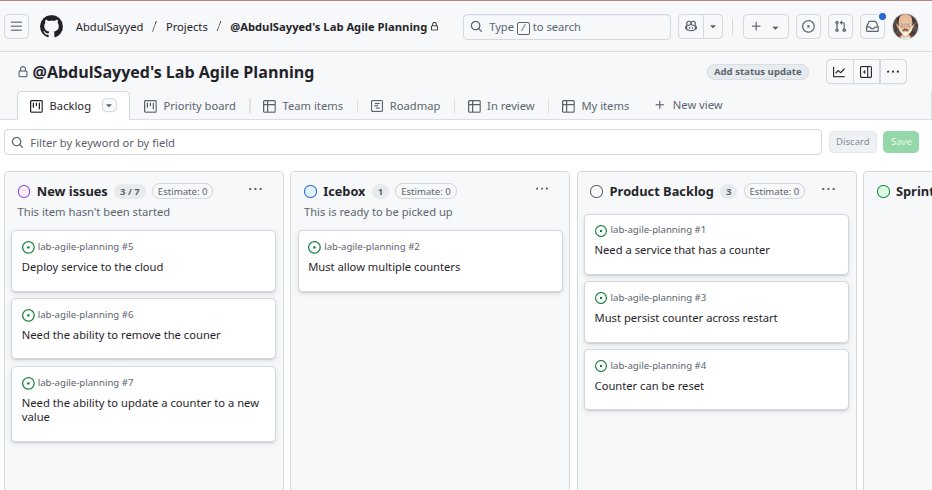This screenshot has height=490, width=932.
Task: Click the AbdulSayyed breadcrumb link
Action: tap(109, 27)
